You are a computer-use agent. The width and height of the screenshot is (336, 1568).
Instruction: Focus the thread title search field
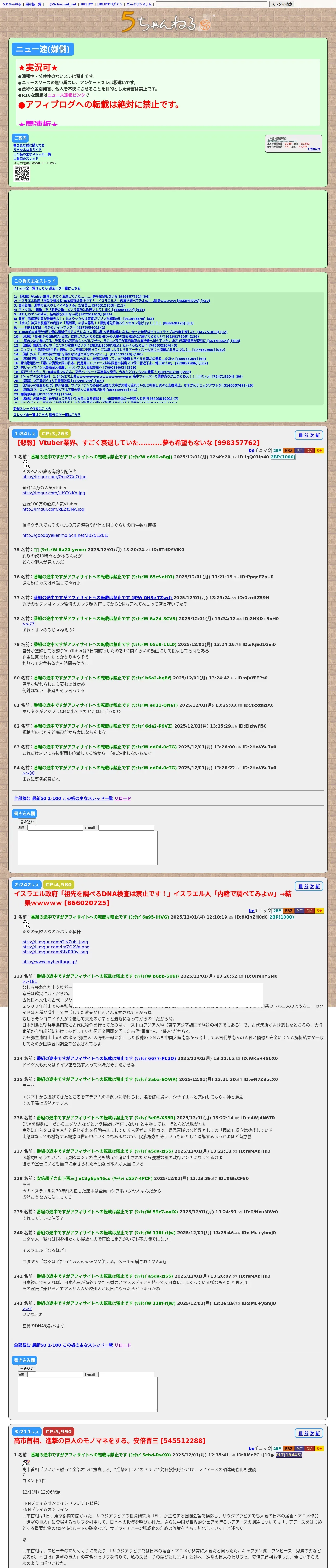point(212,4)
